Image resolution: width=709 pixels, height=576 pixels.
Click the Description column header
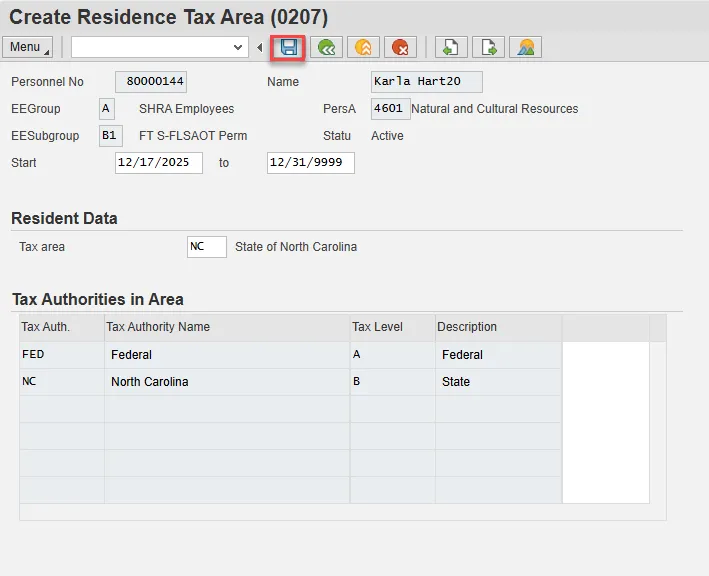[498, 327]
